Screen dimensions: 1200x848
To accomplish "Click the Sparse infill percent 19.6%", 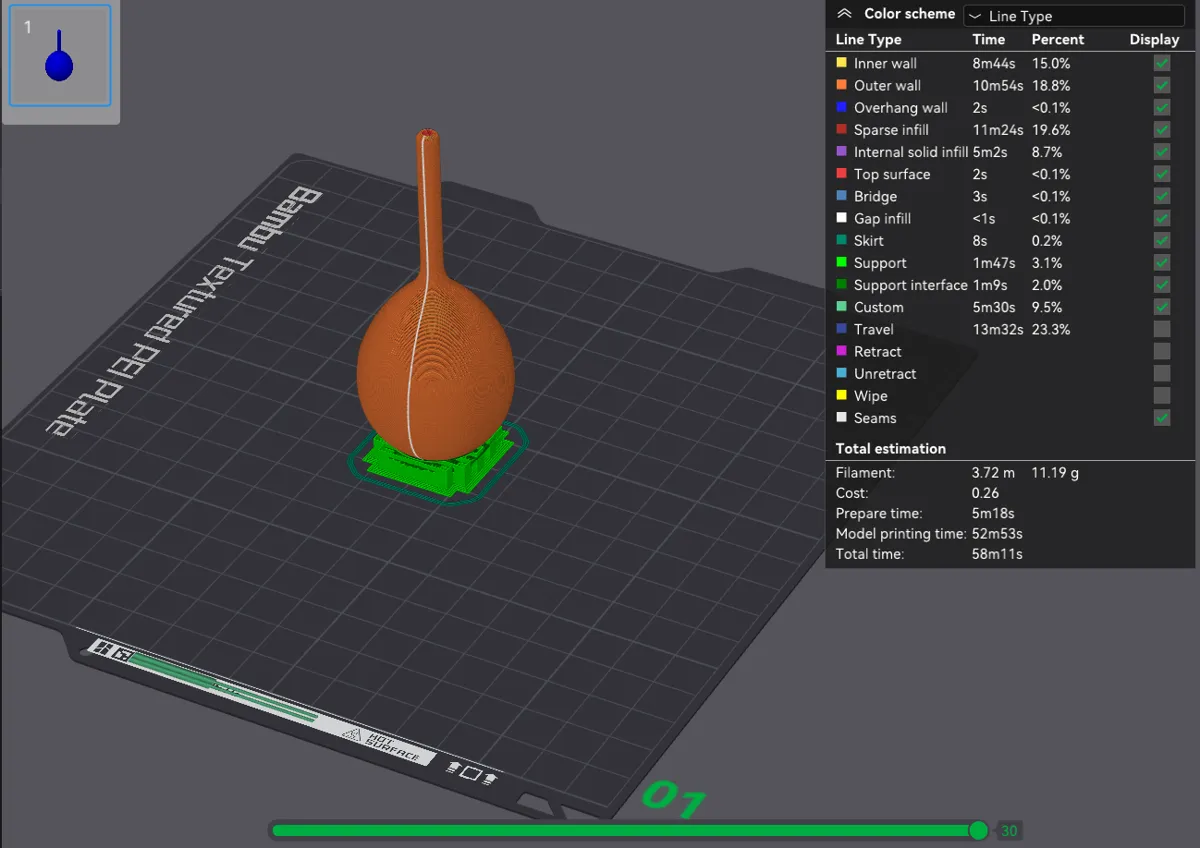I will pos(1051,130).
